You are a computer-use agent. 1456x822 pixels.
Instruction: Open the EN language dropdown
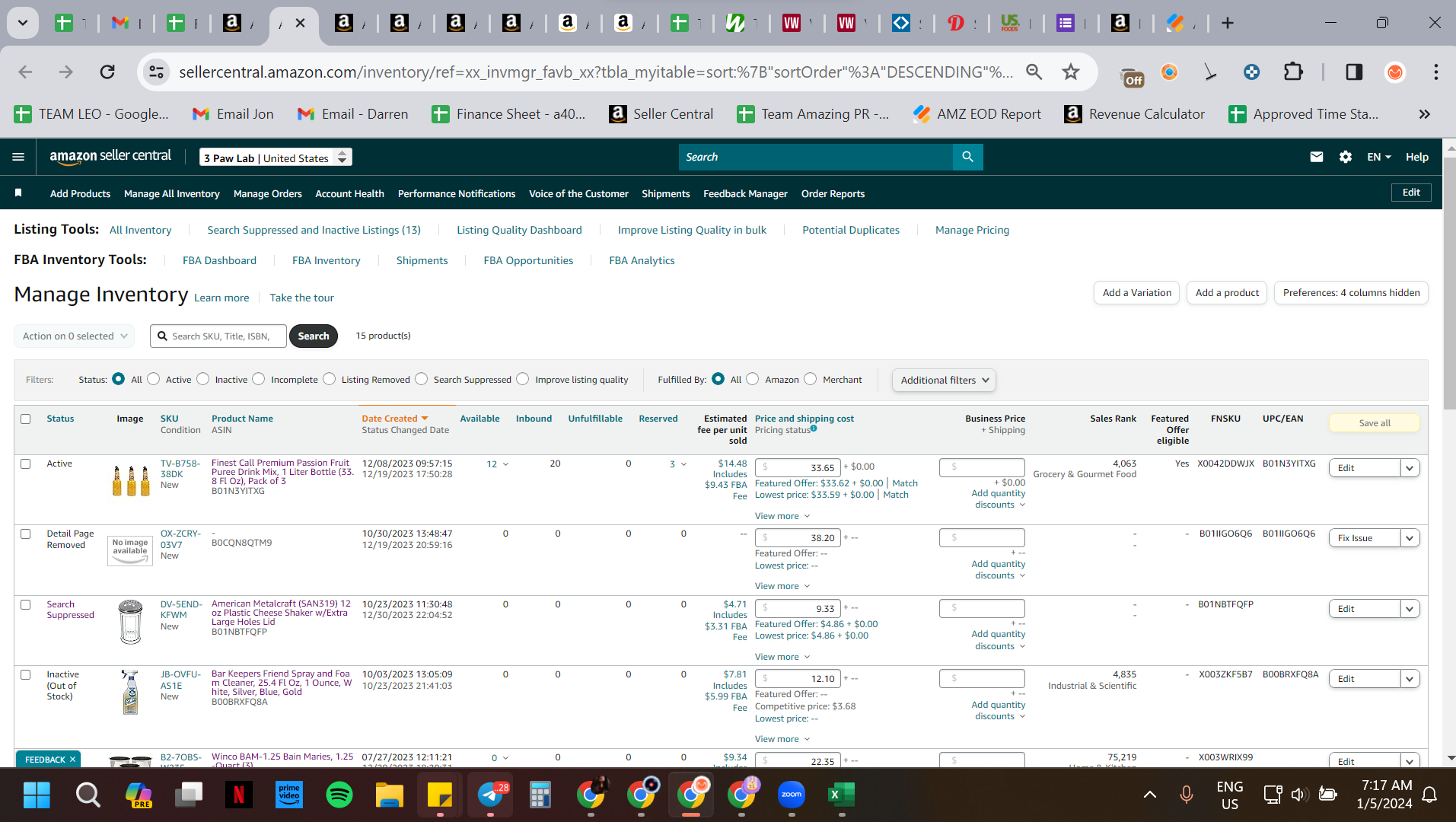coord(1378,157)
